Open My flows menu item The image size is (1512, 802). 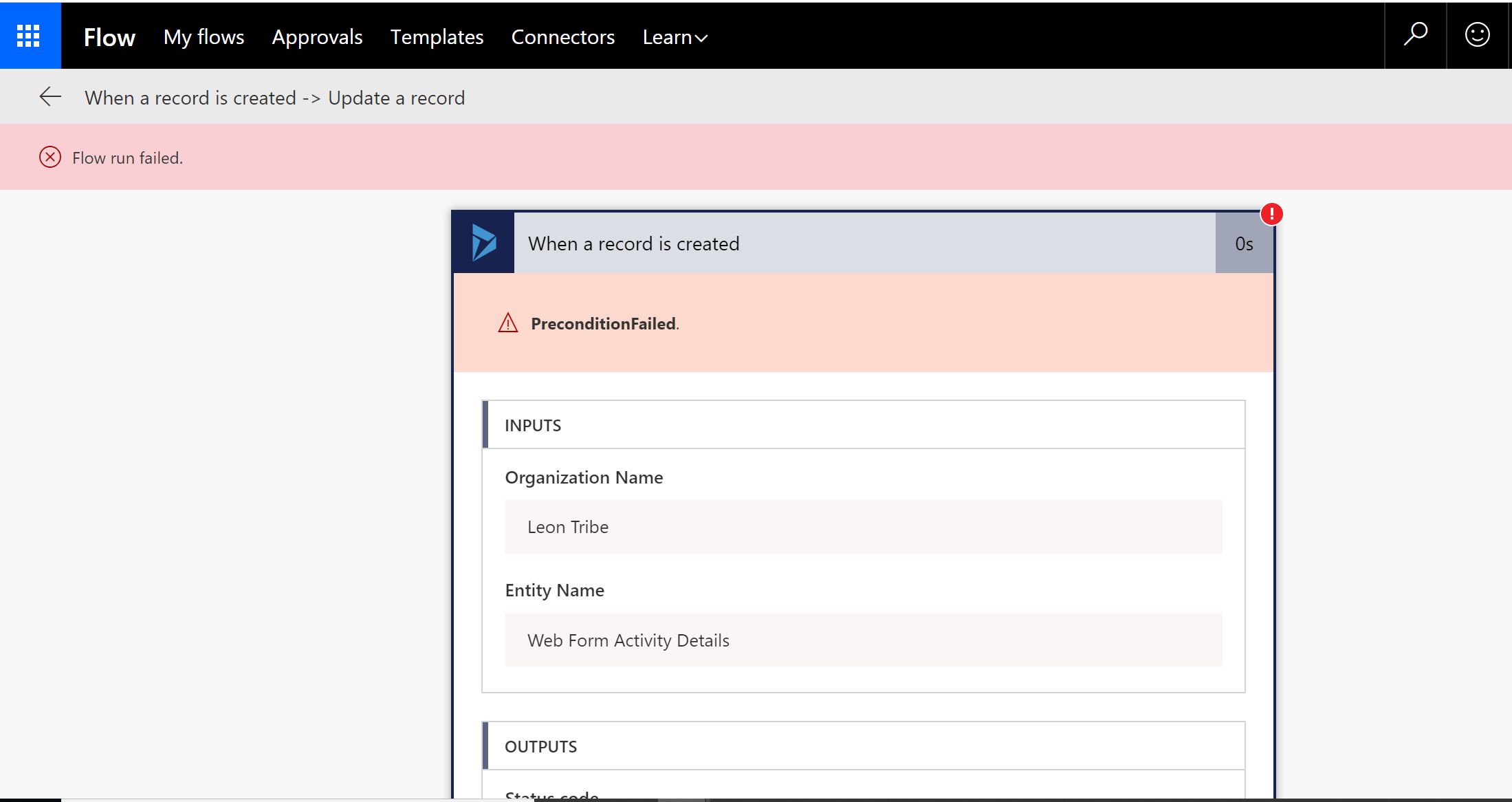(204, 37)
